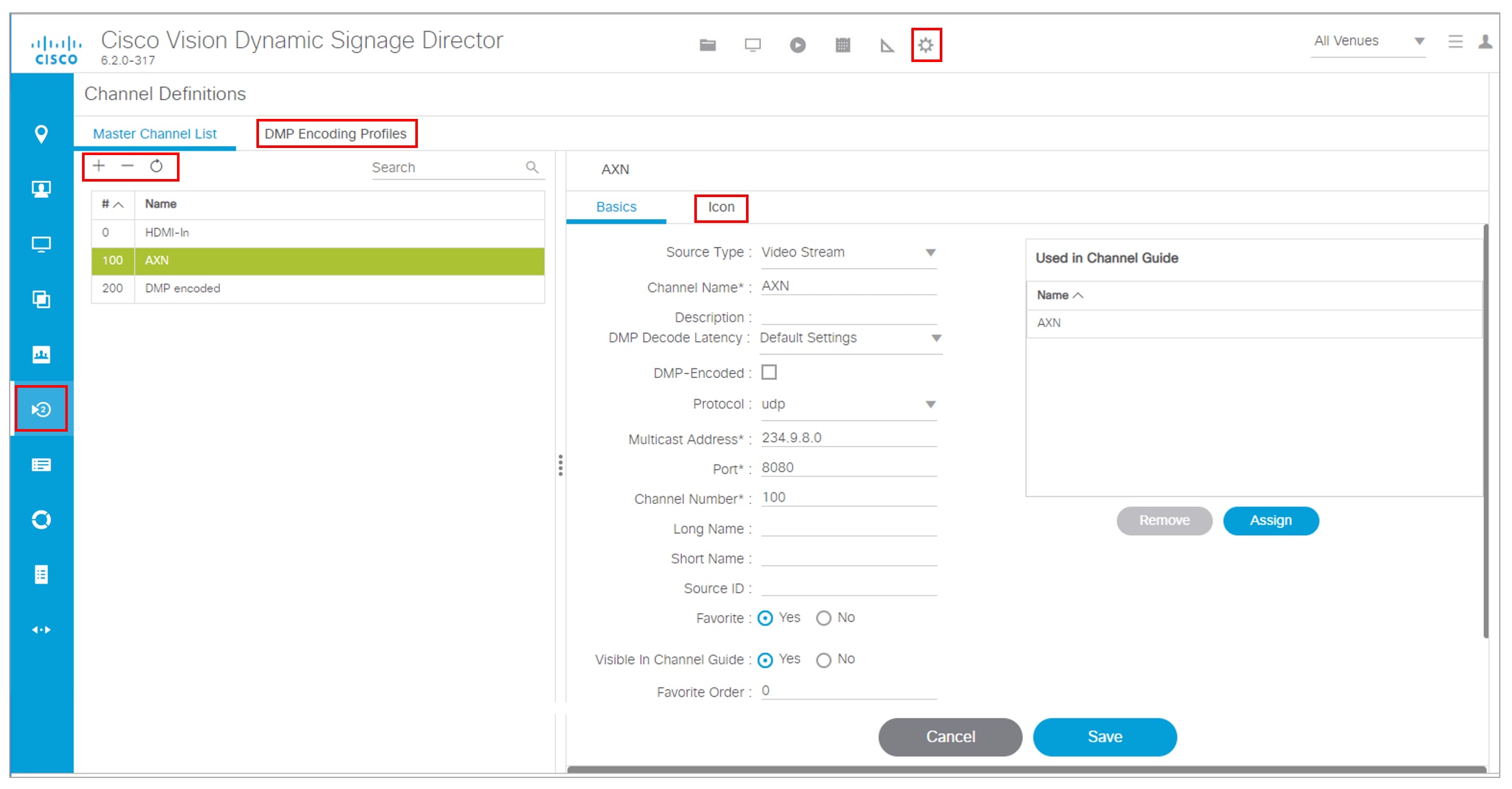Switch to DMP Encoding Profiles tab

[x=336, y=134]
